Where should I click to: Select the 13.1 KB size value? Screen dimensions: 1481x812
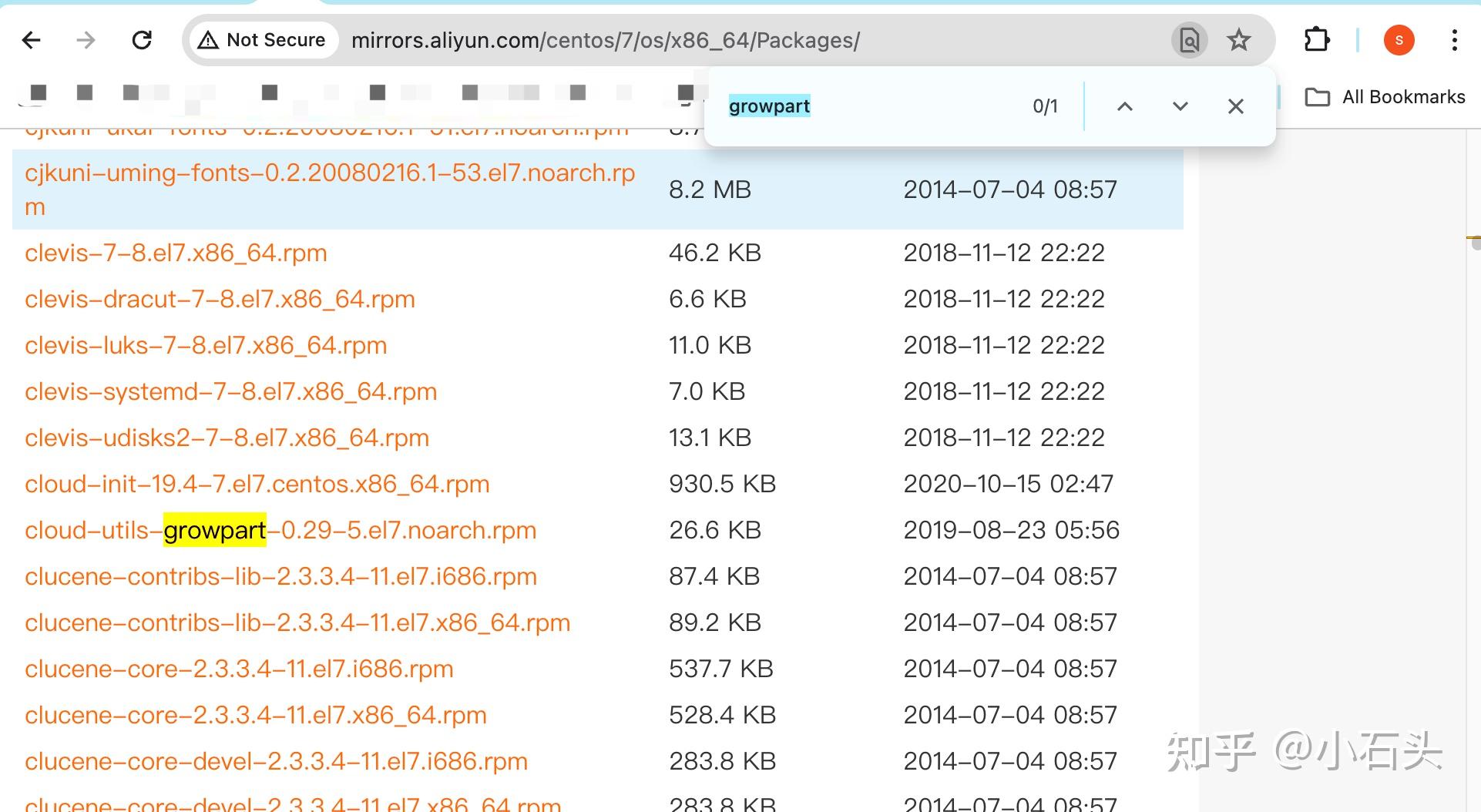(710, 438)
